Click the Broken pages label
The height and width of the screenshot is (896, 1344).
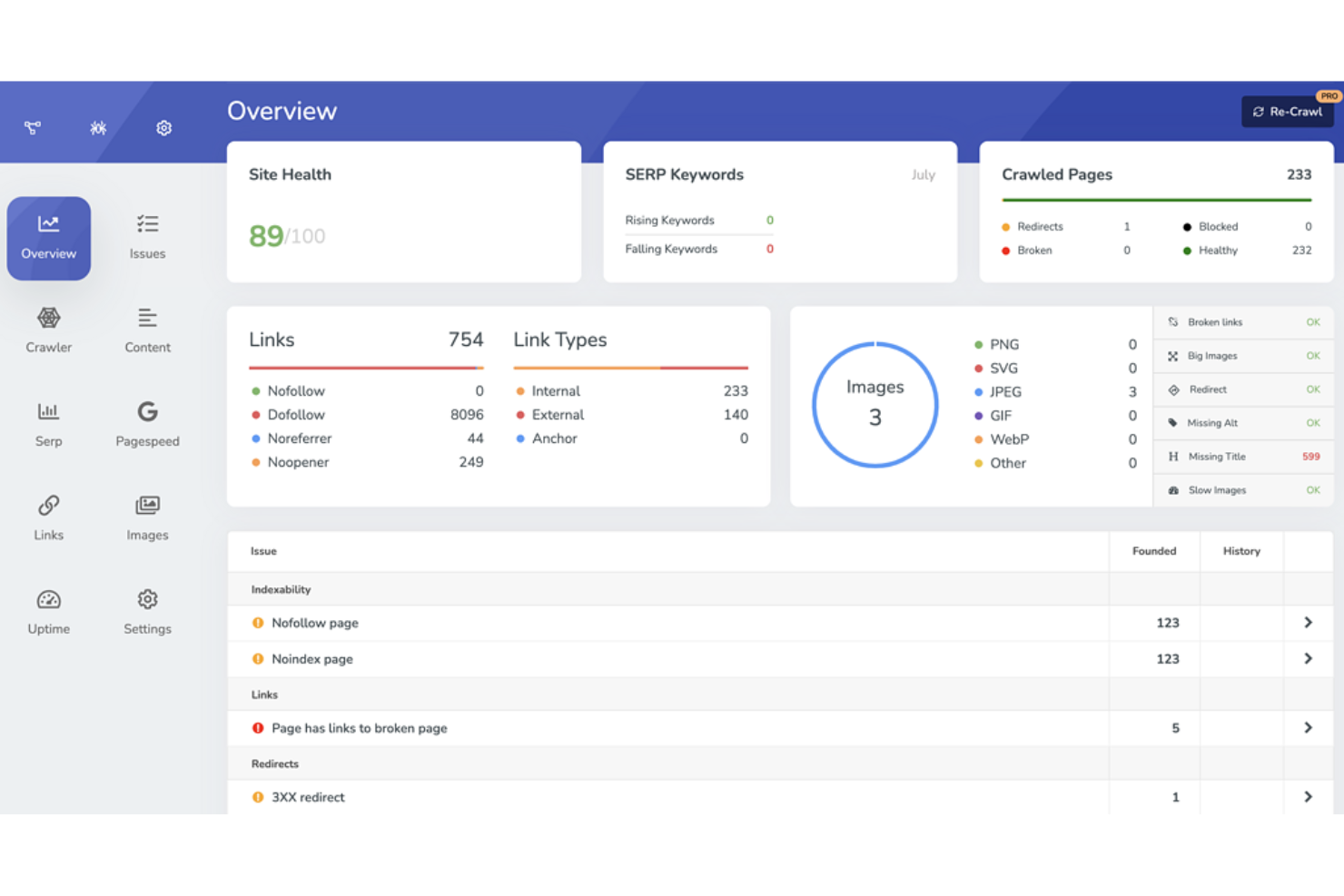(1034, 251)
